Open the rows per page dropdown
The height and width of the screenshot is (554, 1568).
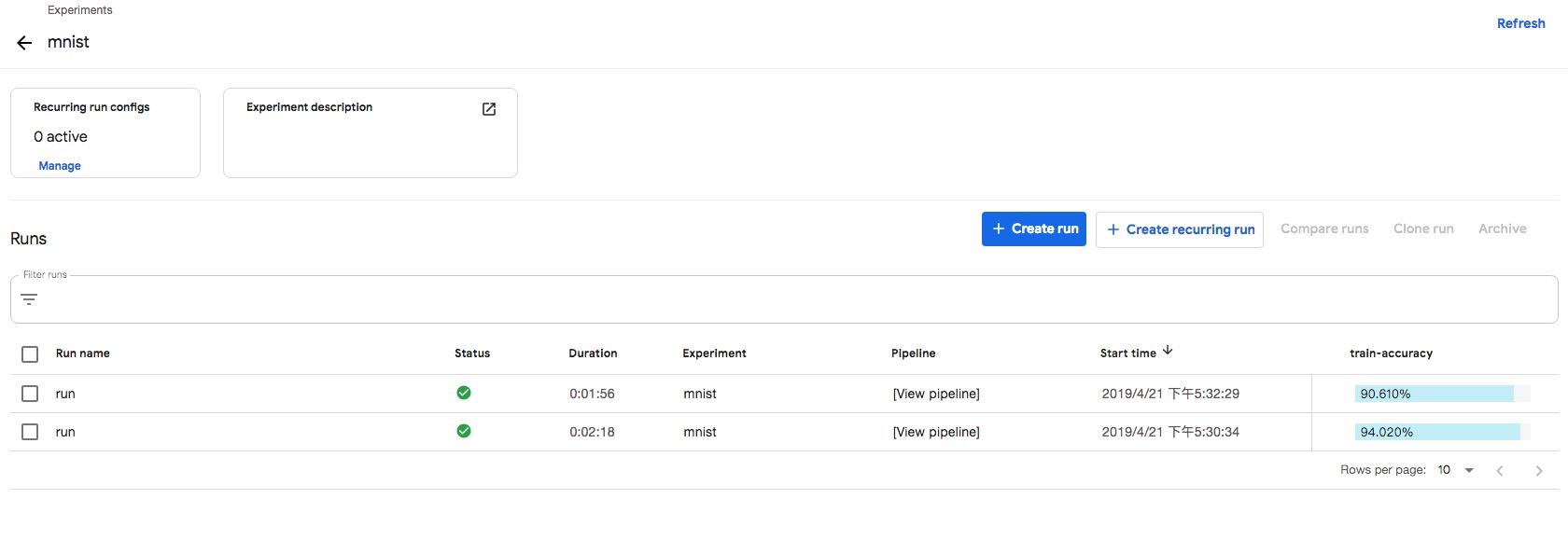[x=1456, y=470]
